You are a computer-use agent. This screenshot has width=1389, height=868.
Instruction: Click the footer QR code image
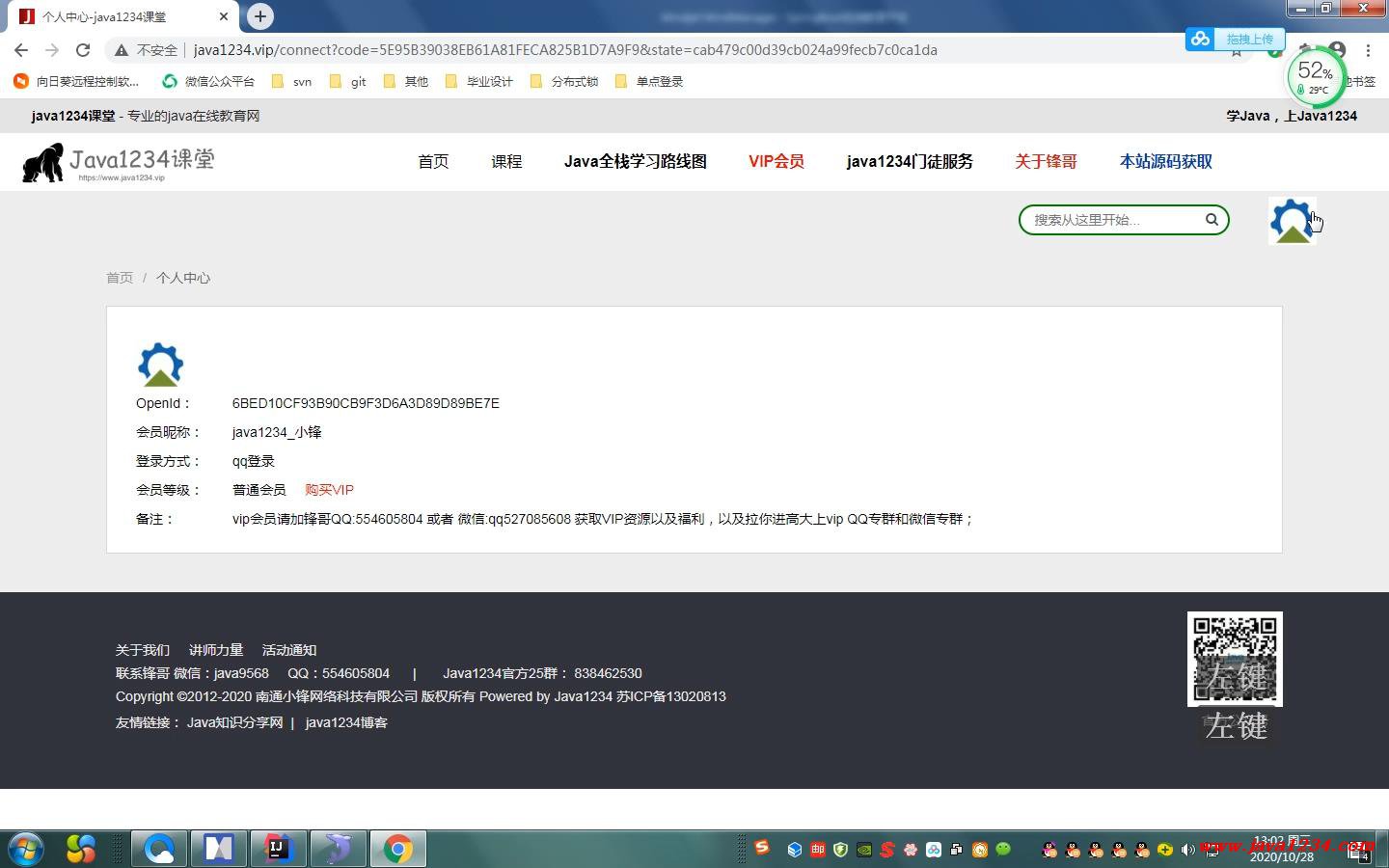pyautogui.click(x=1235, y=659)
